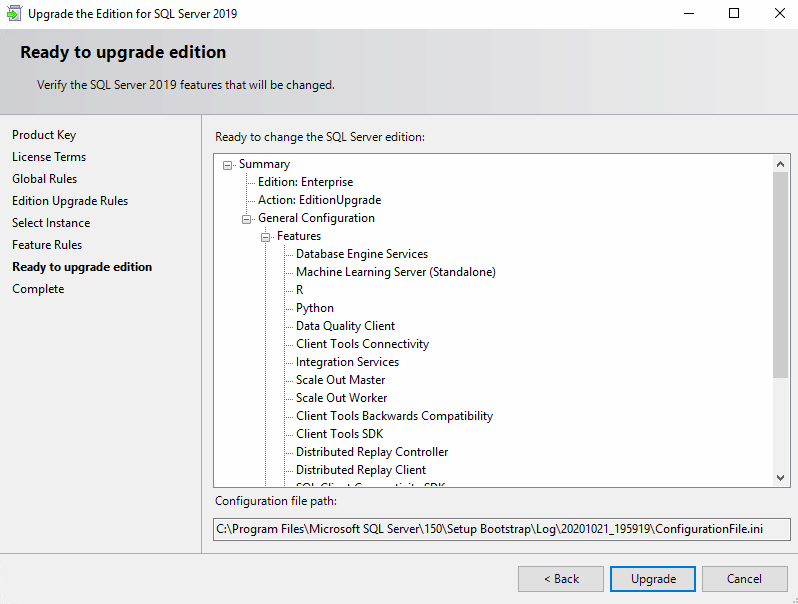The height and width of the screenshot is (604, 798).
Task: Minimize the setup window
Action: coord(689,14)
